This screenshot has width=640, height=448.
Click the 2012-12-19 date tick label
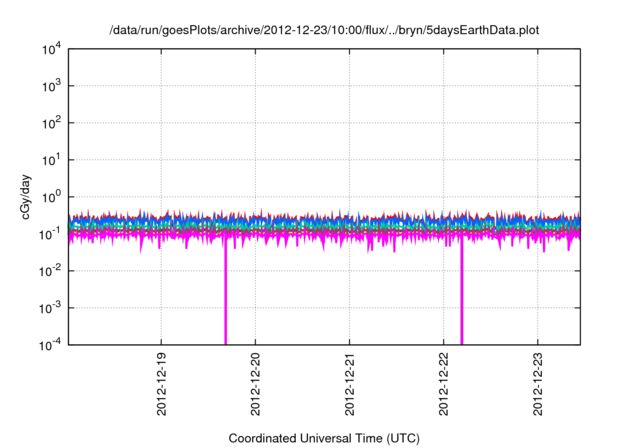[x=162, y=384]
